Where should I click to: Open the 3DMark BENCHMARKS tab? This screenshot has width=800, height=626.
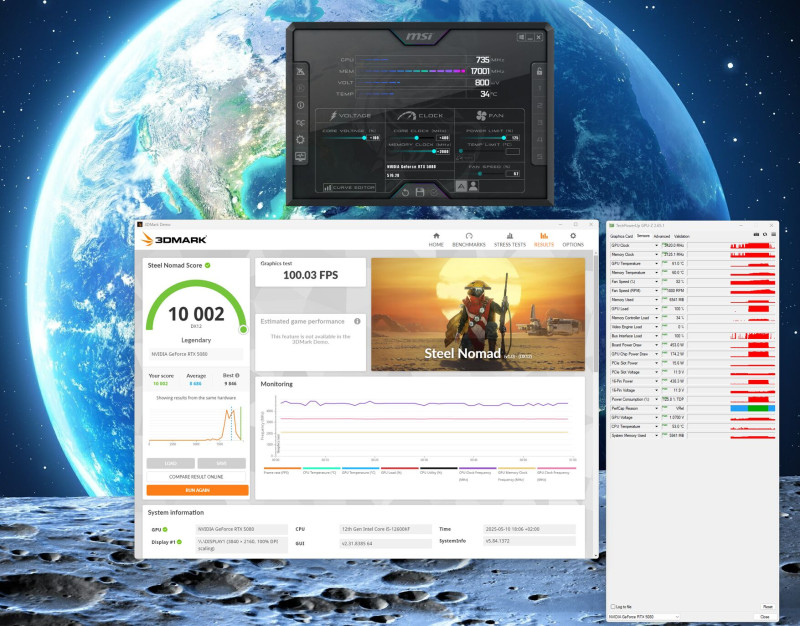coord(469,240)
